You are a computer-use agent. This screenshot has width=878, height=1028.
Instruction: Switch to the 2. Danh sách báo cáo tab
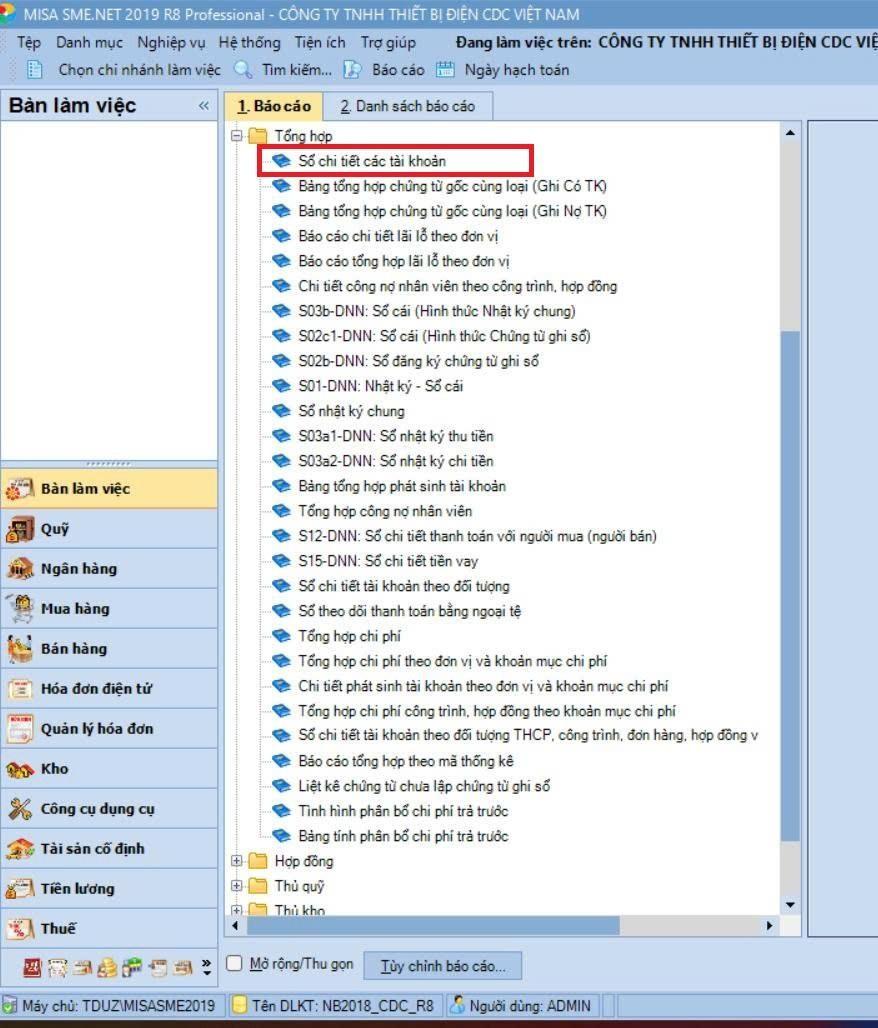407,106
